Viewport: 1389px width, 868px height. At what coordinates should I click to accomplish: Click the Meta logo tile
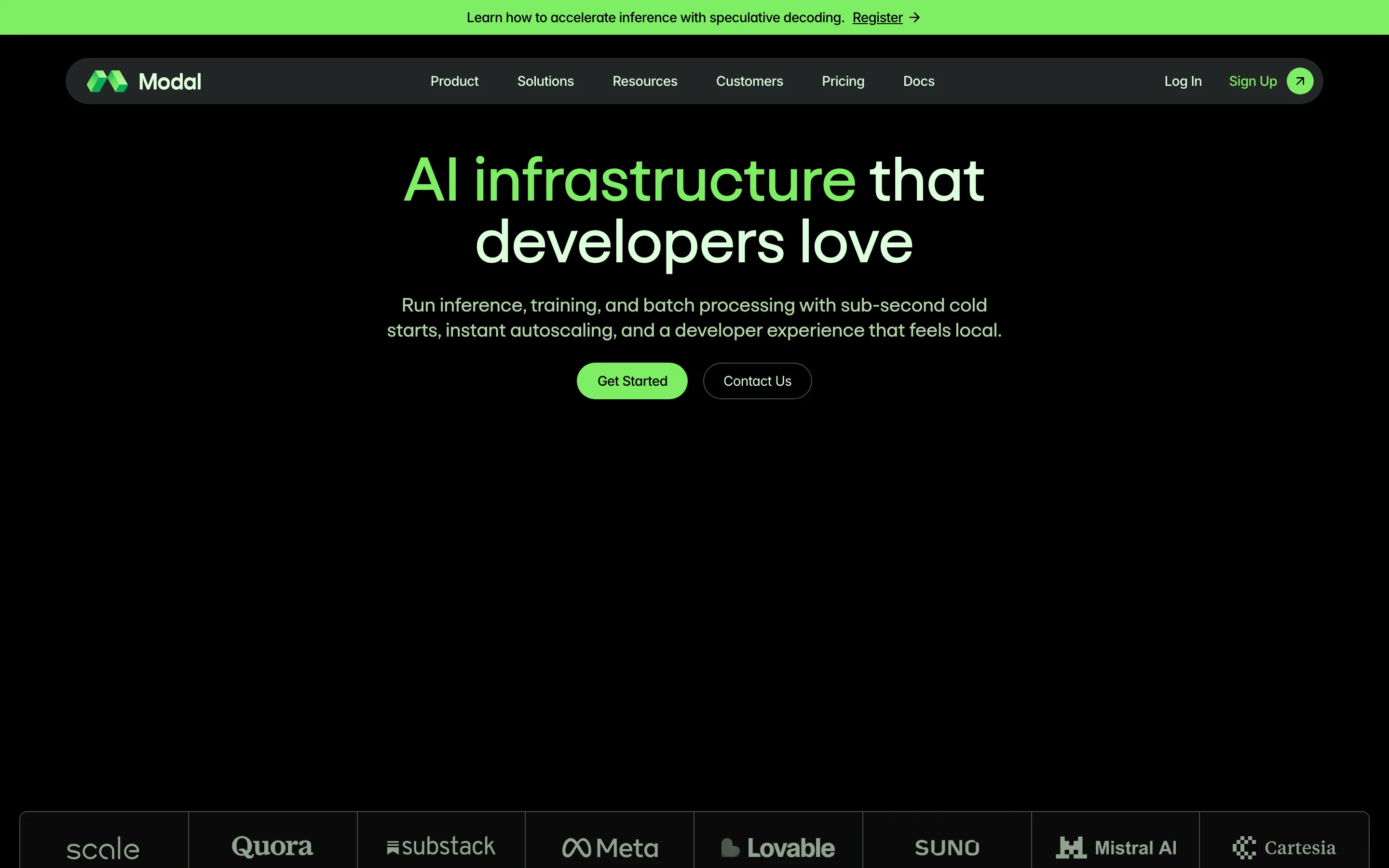point(610,847)
